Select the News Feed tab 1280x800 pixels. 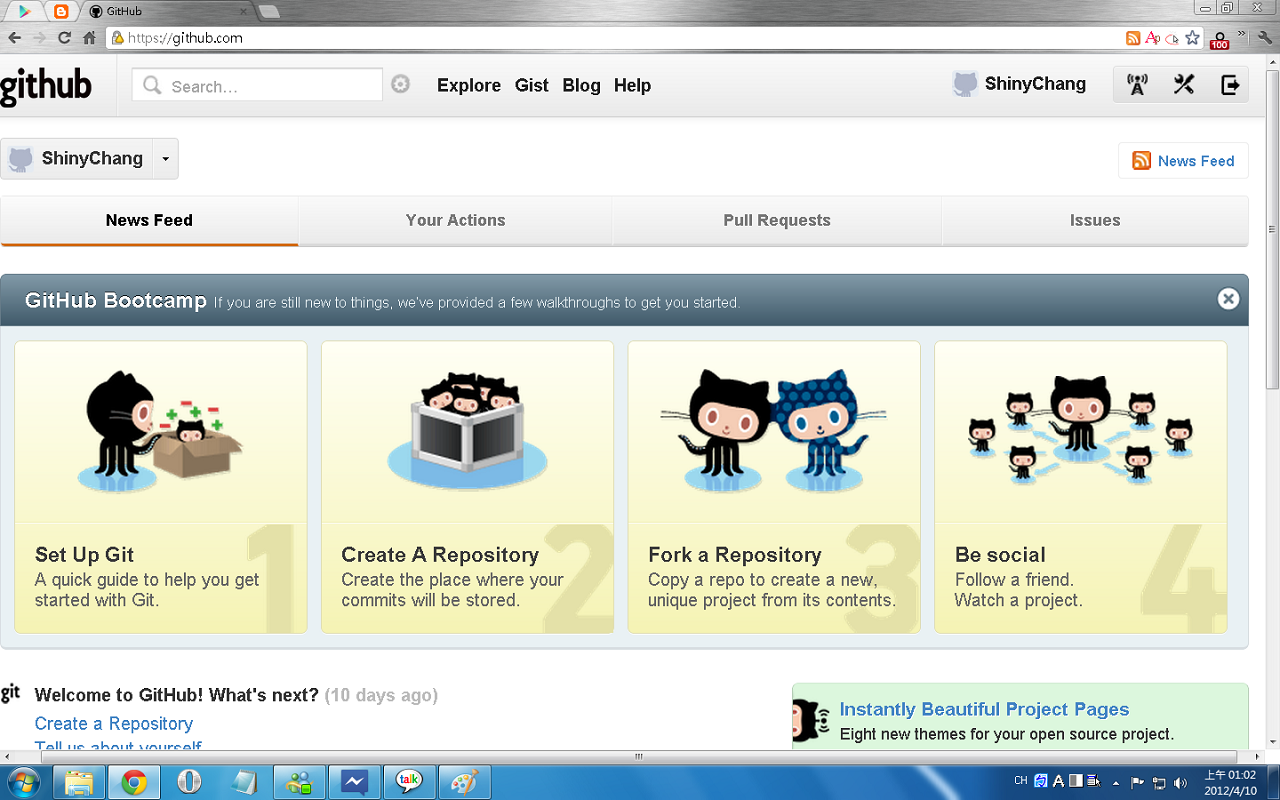pyautogui.click(x=149, y=220)
